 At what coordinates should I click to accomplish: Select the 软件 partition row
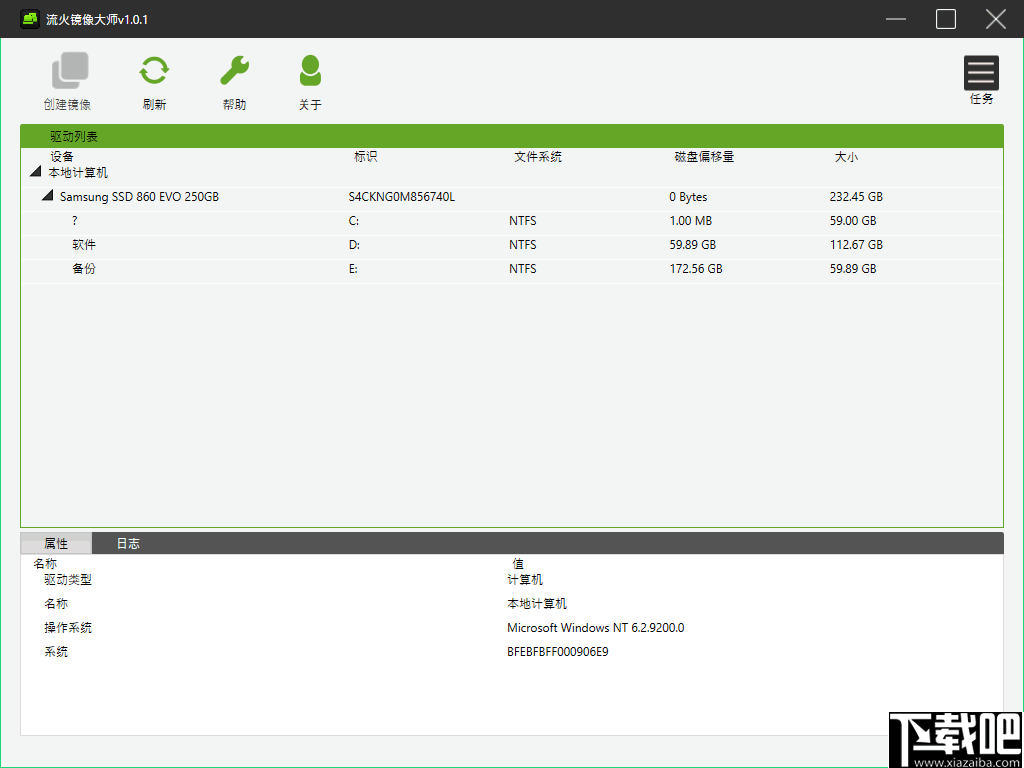(512, 245)
